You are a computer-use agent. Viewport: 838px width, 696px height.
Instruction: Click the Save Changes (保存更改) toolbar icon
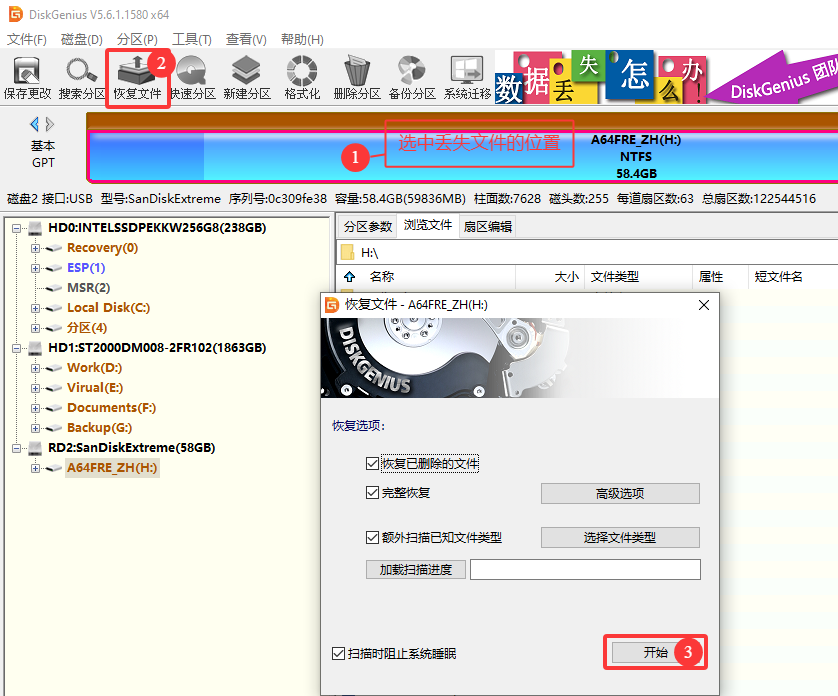(x=27, y=78)
